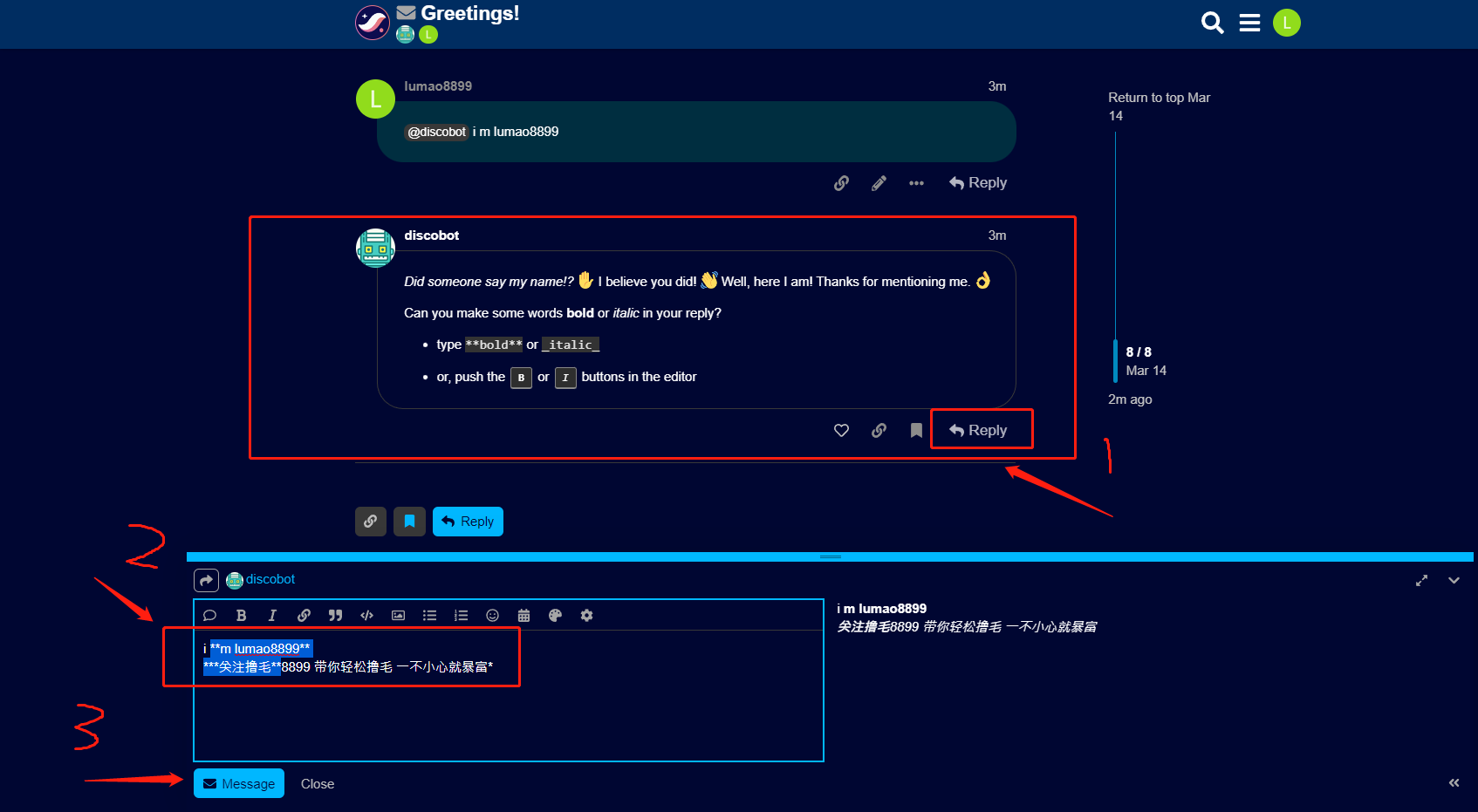The height and width of the screenshot is (812, 1478).
Task: Click the Close link beside Message
Action: (318, 784)
